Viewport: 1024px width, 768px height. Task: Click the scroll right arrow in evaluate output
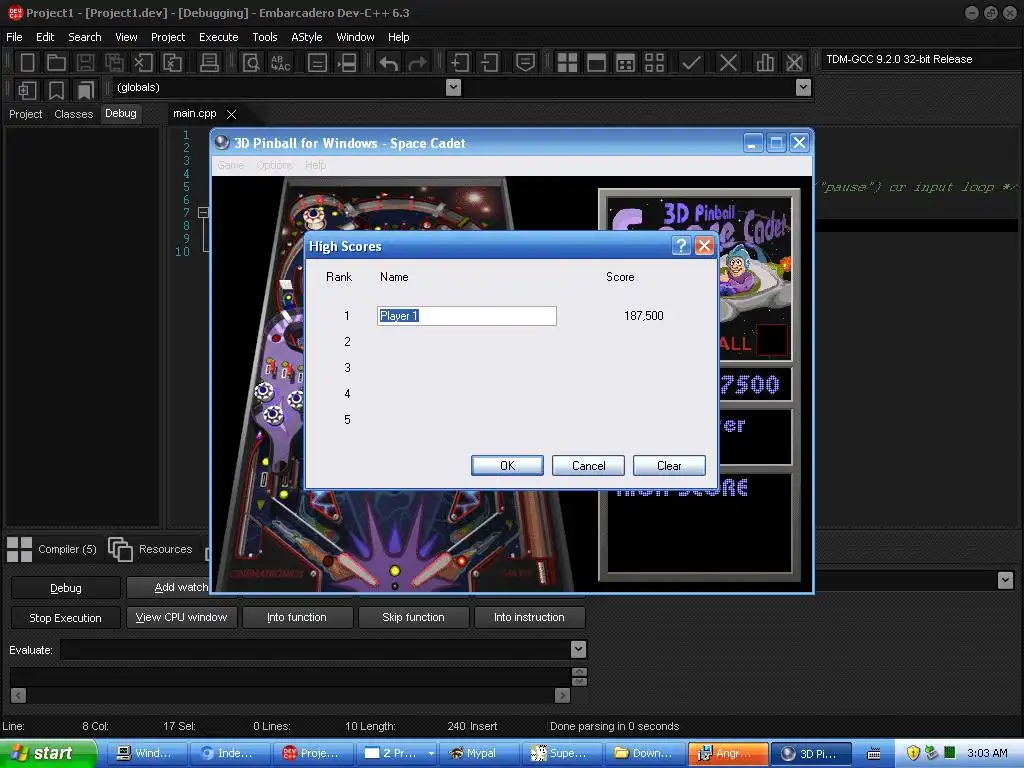[x=562, y=696]
